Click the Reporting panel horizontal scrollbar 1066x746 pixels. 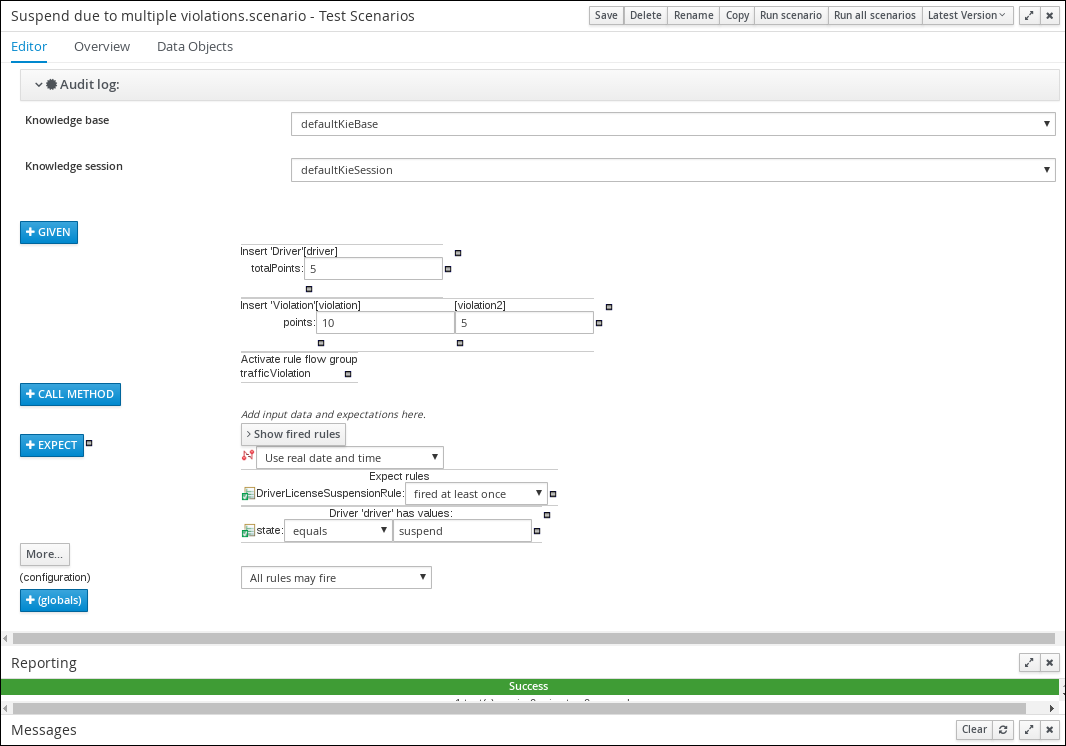click(519, 709)
